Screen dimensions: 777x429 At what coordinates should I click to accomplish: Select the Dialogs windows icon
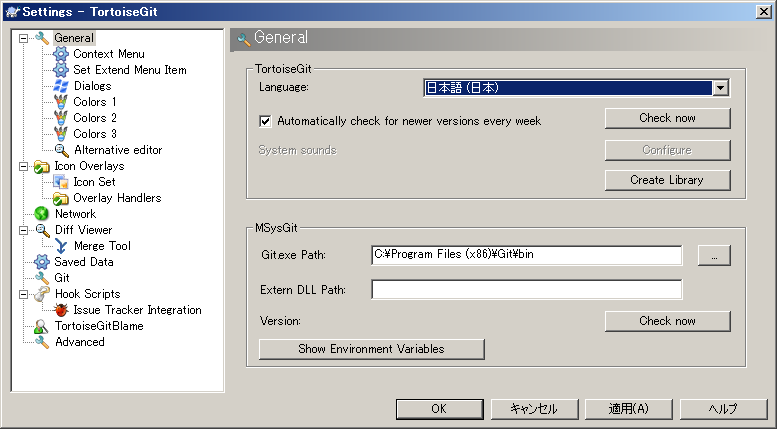[x=61, y=86]
